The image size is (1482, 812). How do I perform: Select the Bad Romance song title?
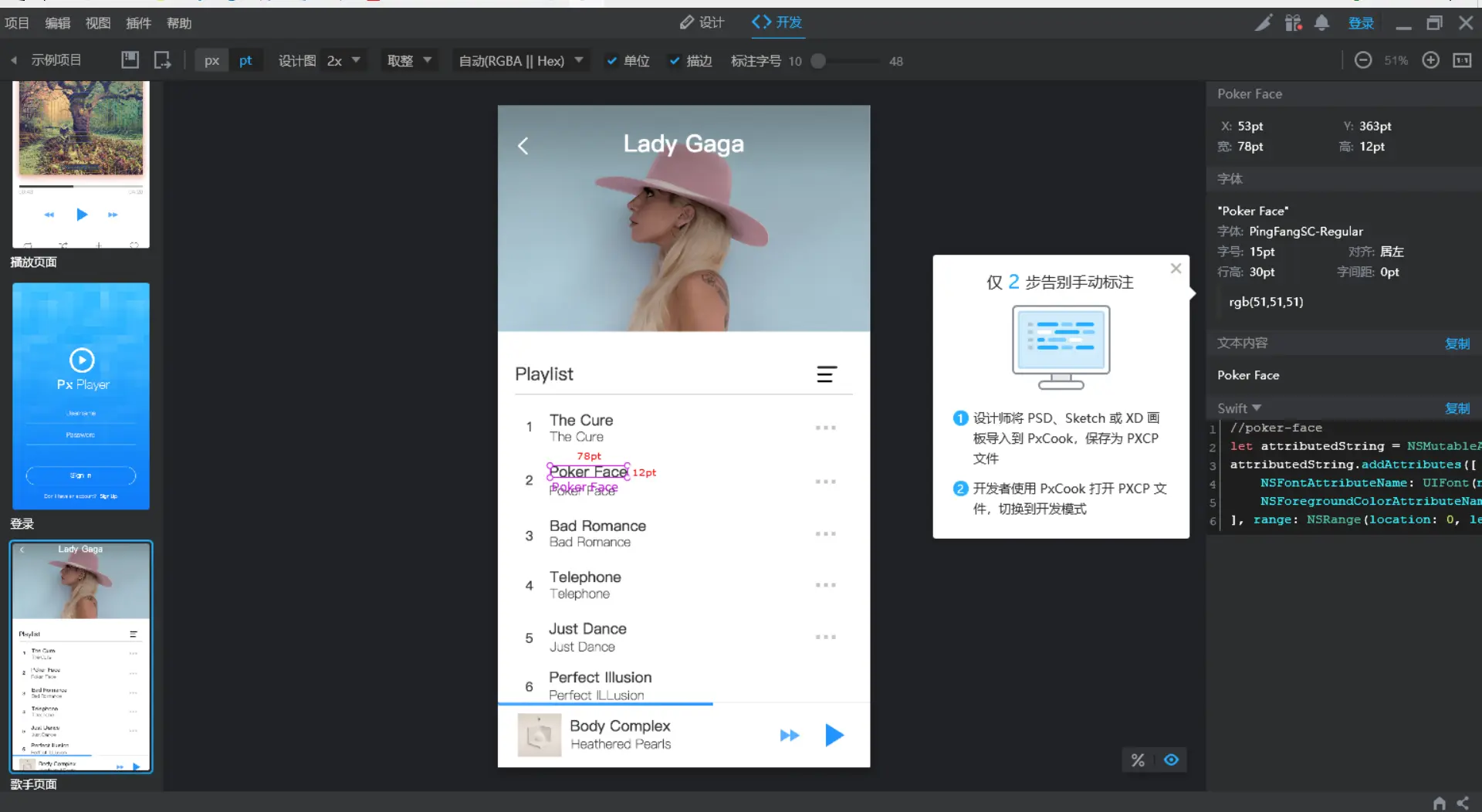coord(597,526)
